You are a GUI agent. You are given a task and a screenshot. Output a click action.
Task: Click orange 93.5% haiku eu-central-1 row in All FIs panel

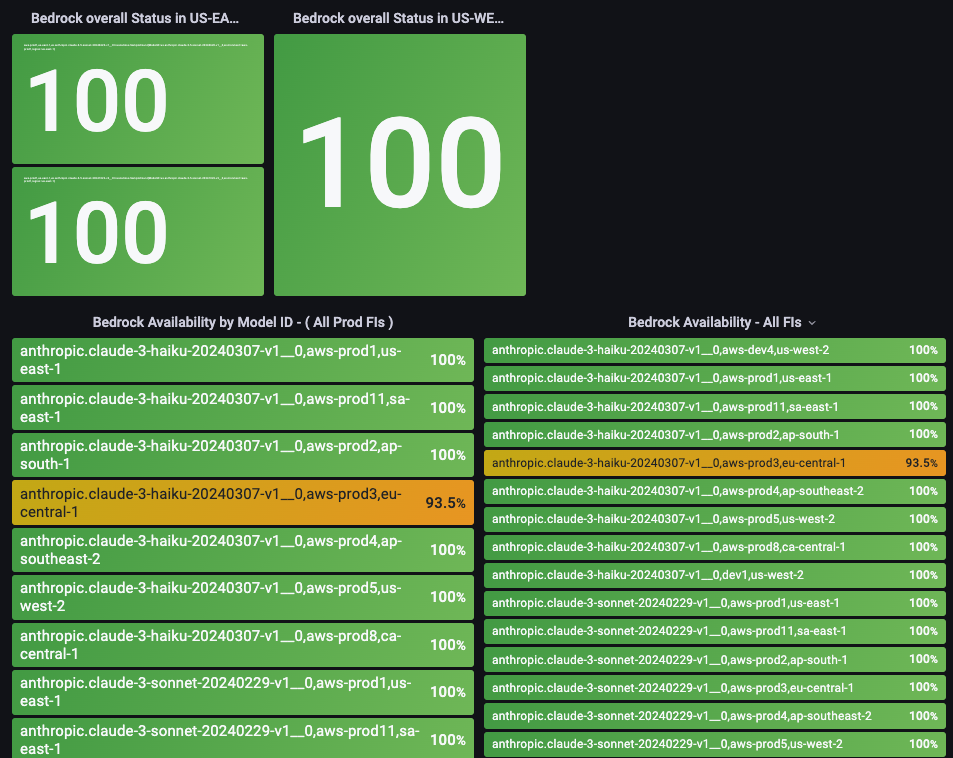click(715, 463)
